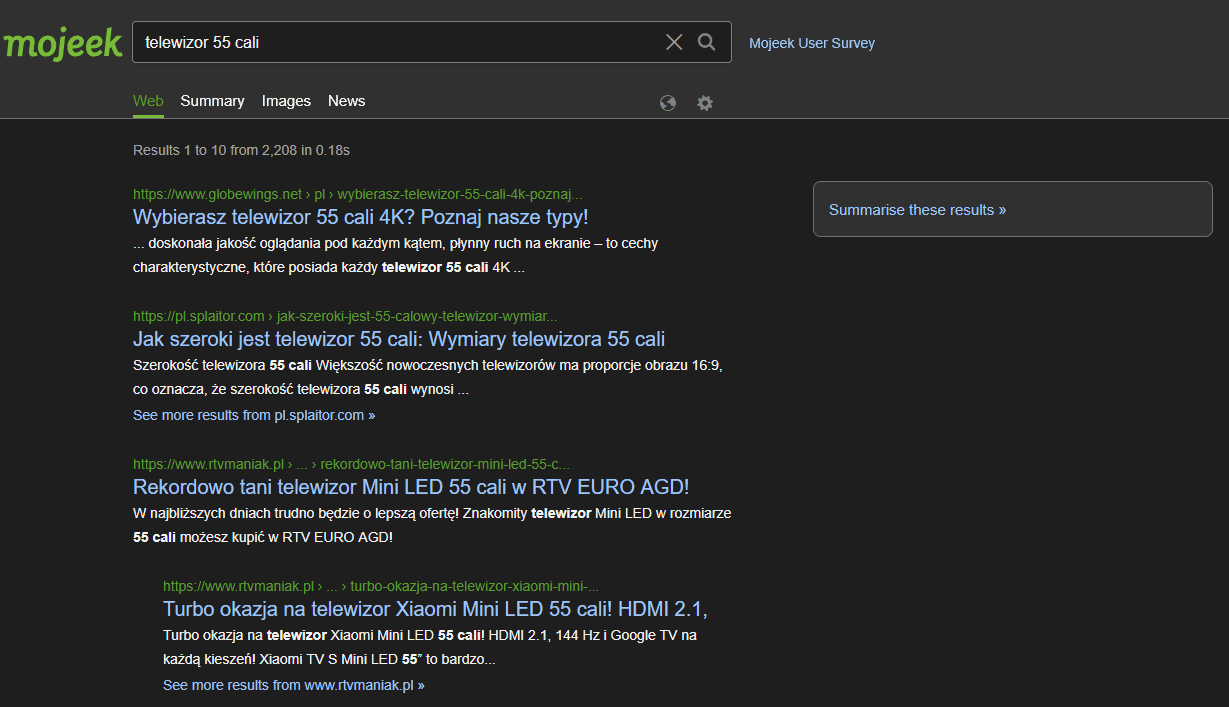Viewport: 1229px width, 707px height.
Task: See more results from pl.splaitor.com
Action: 254,415
